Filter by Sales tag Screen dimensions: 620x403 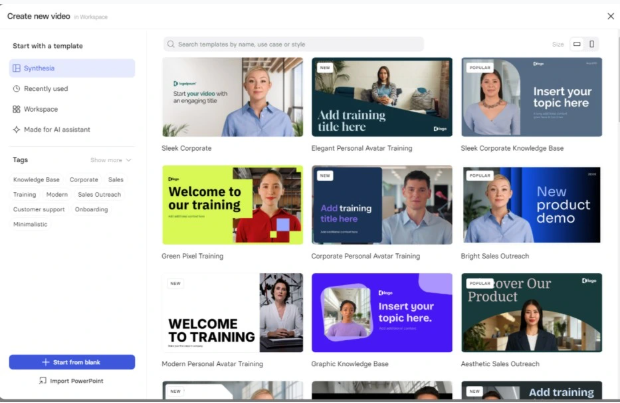pos(116,180)
